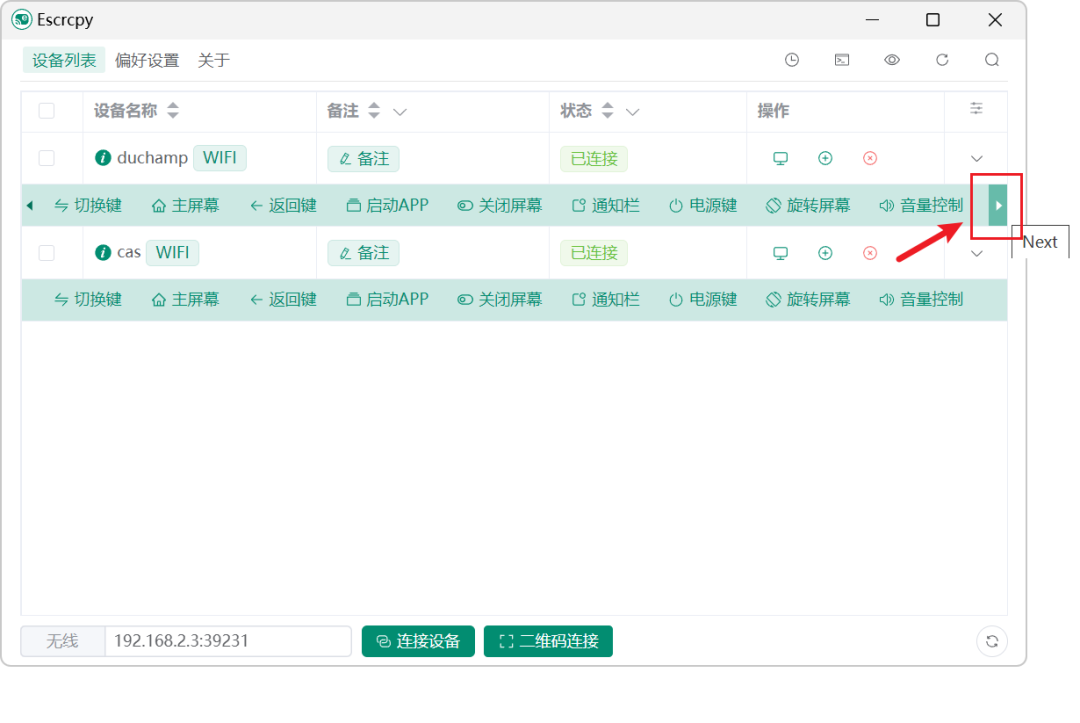Click the info icon beside duchamp
This screenshot has width=1080, height=723.
pyautogui.click(x=103, y=158)
